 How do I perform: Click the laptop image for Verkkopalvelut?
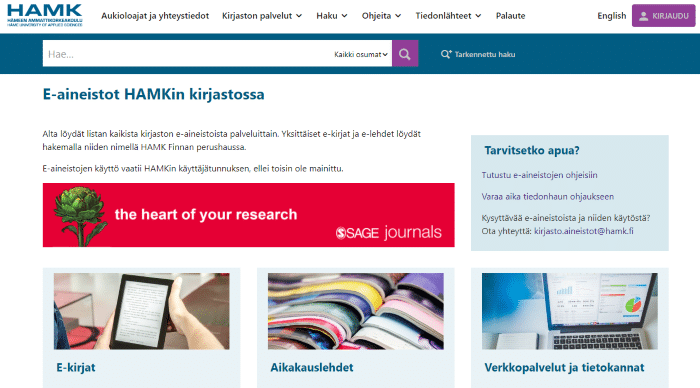pos(570,311)
